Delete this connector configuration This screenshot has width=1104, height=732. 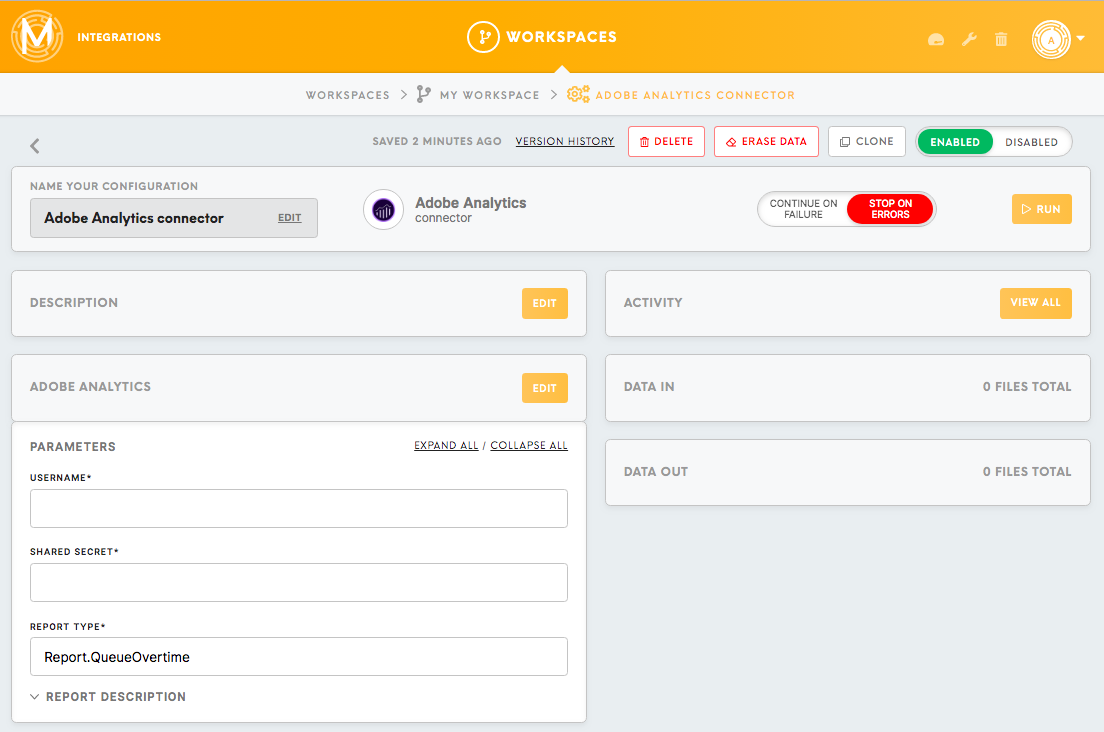[x=666, y=141]
